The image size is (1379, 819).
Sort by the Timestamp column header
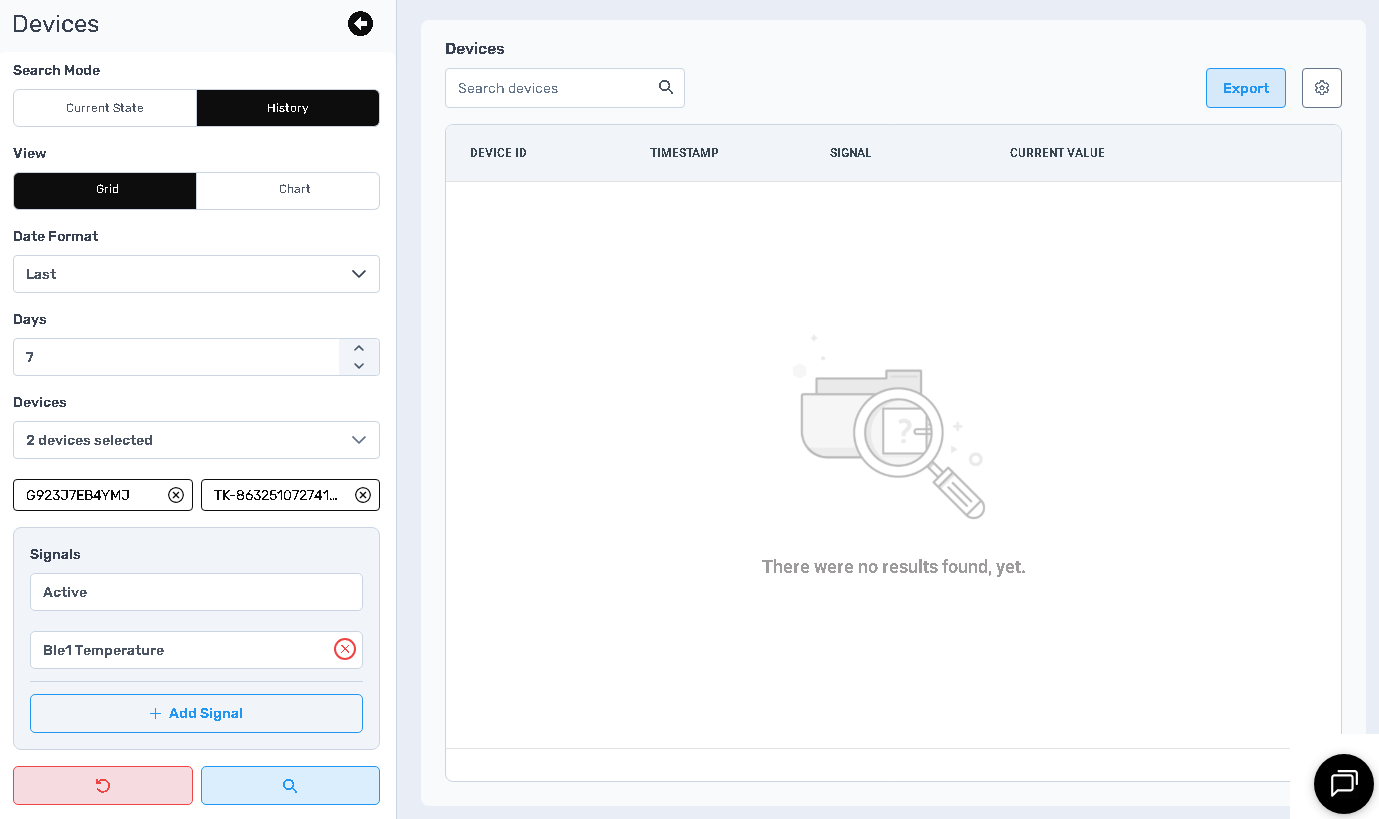[684, 153]
